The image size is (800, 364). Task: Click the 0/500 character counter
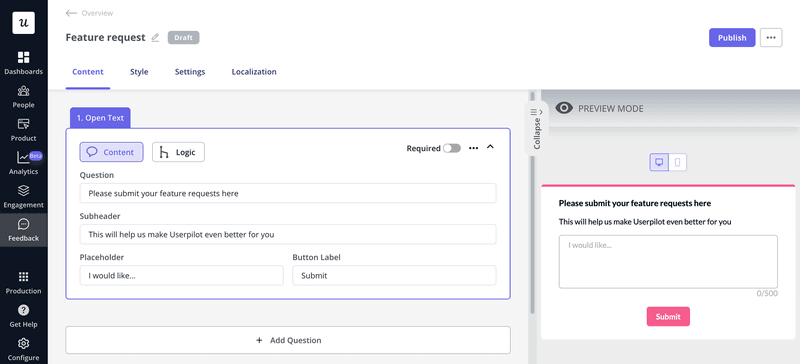point(767,294)
